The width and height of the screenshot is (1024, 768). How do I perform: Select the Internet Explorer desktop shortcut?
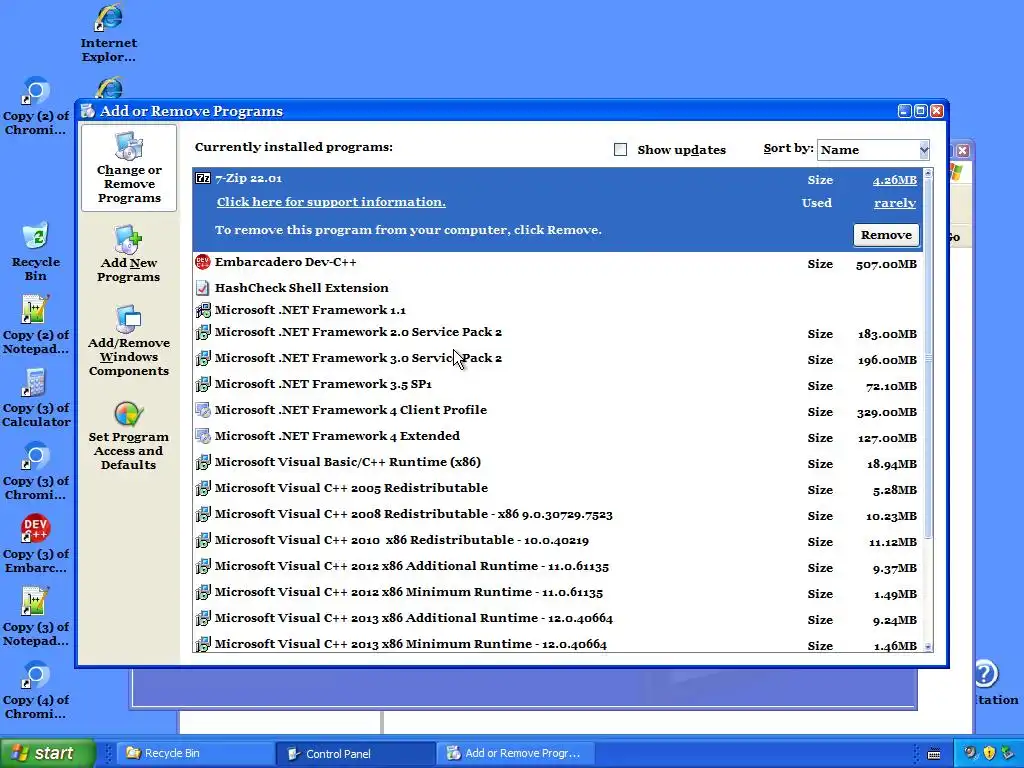pos(108,34)
